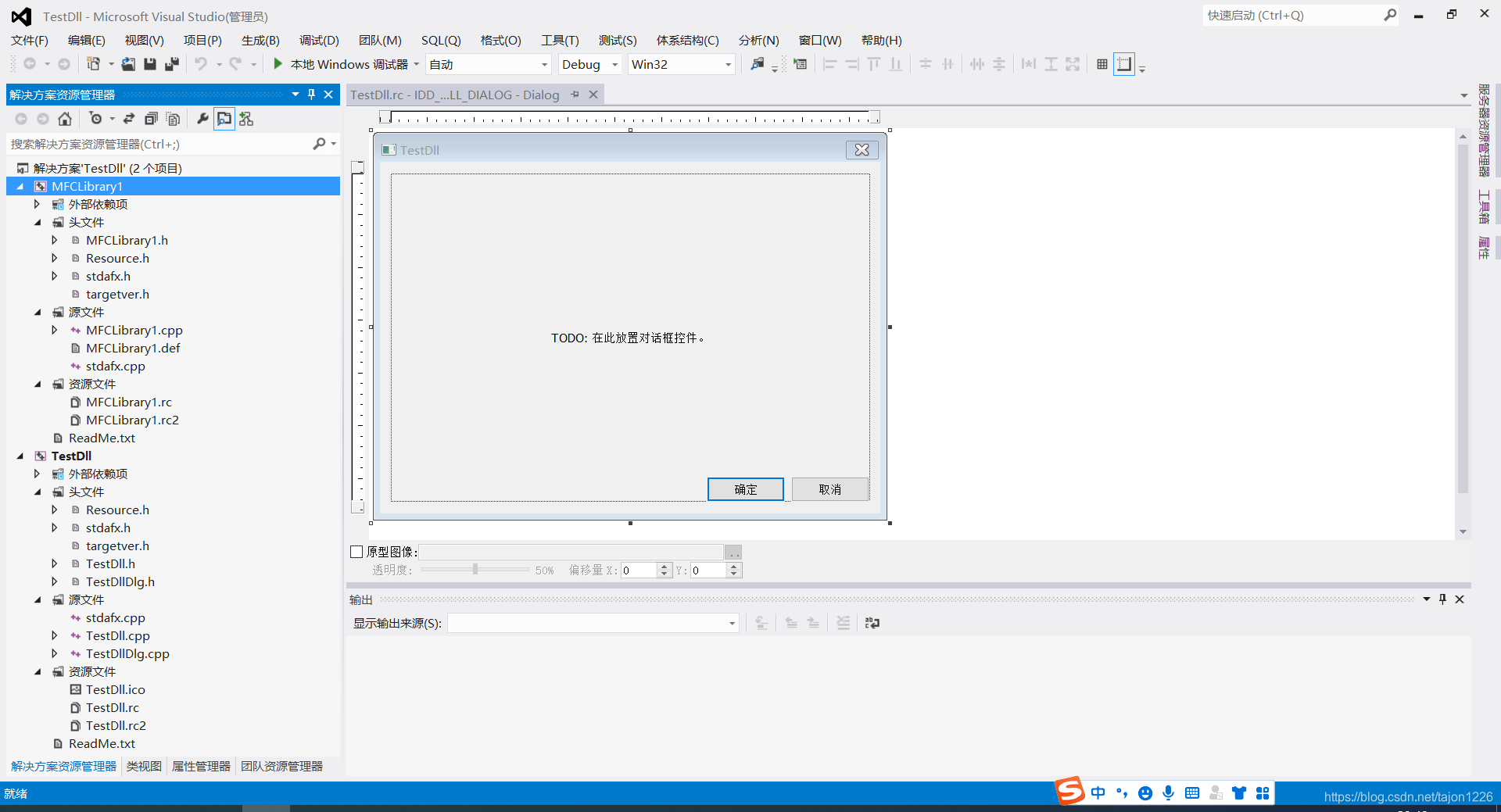This screenshot has width=1501, height=812.
Task: Open Properties with the wrench icon in Solution Explorer
Action: tap(202, 119)
